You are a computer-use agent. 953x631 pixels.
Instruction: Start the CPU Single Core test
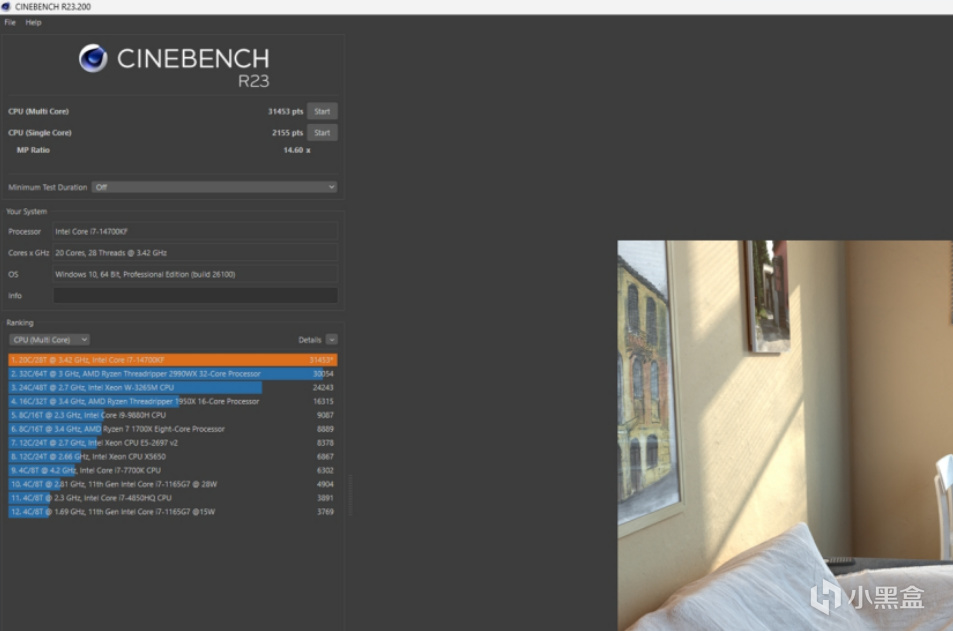click(x=322, y=133)
